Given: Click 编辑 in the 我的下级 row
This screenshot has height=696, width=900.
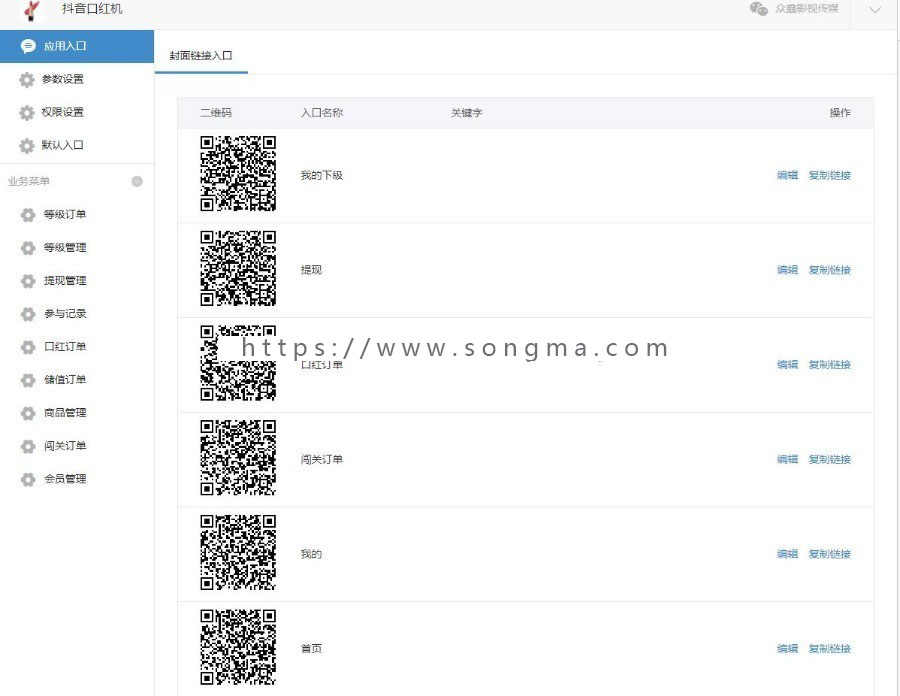Looking at the screenshot, I should coord(788,175).
